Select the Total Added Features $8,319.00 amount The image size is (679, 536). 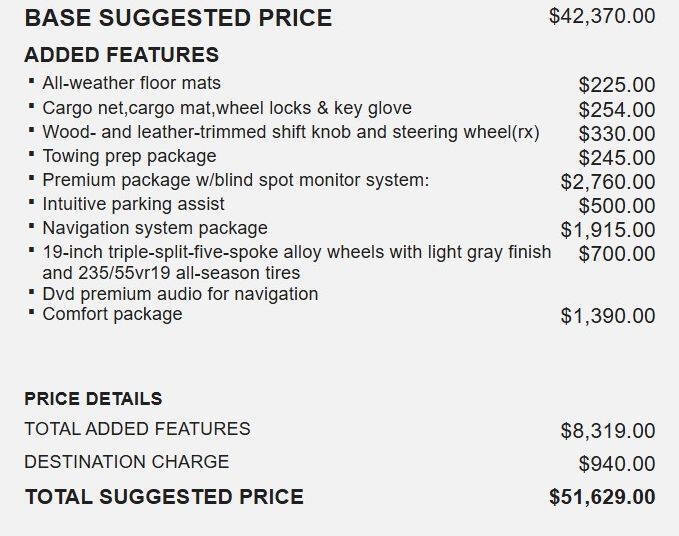coord(608,431)
